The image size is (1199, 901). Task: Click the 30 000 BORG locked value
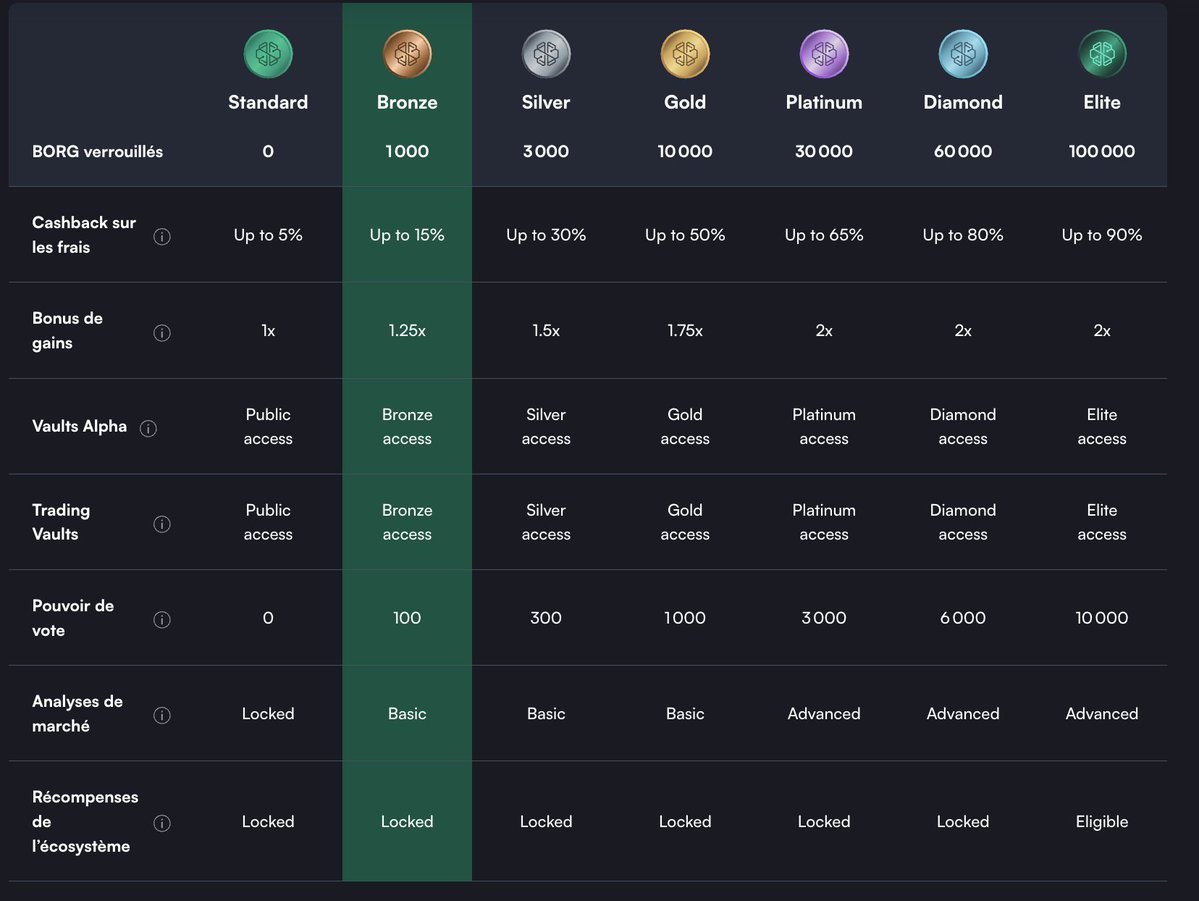pos(824,151)
